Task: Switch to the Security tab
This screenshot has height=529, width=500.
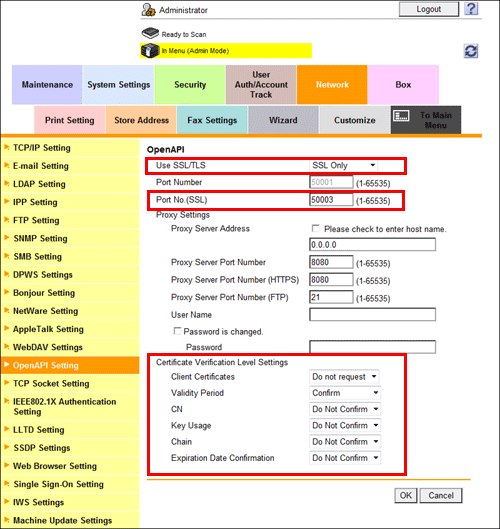Action: [190, 85]
